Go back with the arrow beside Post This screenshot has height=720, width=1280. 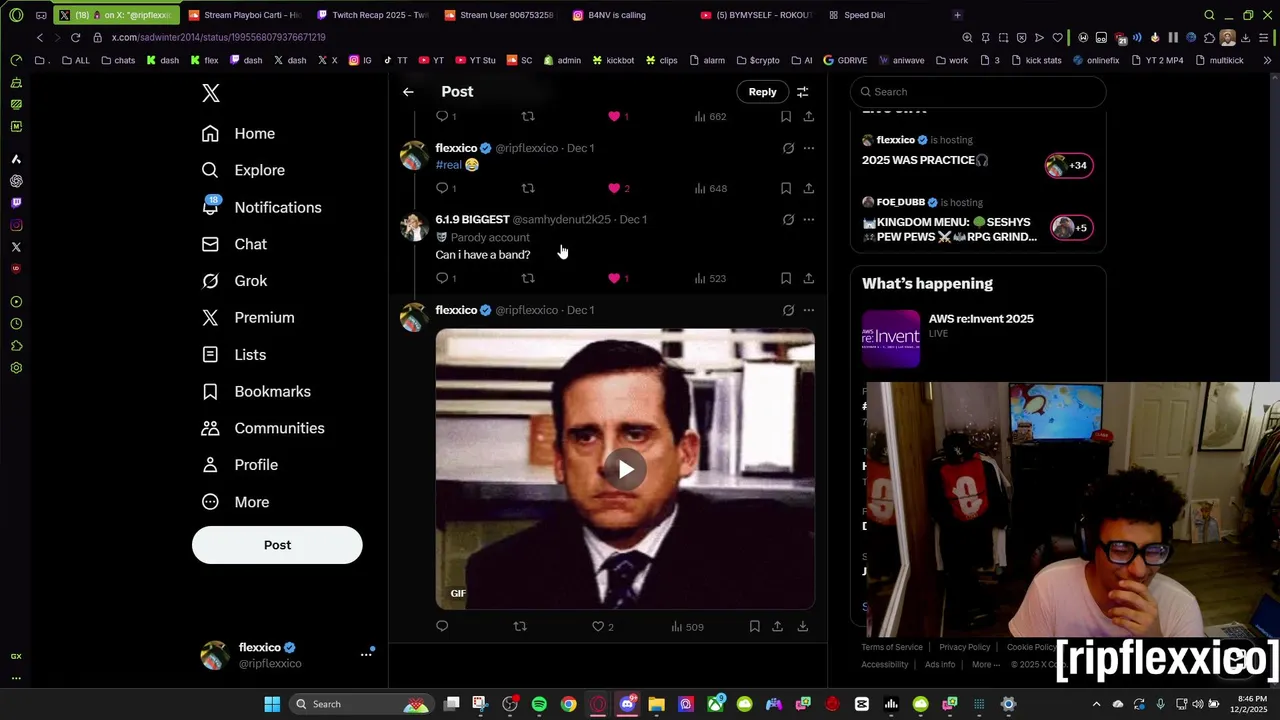tap(408, 92)
